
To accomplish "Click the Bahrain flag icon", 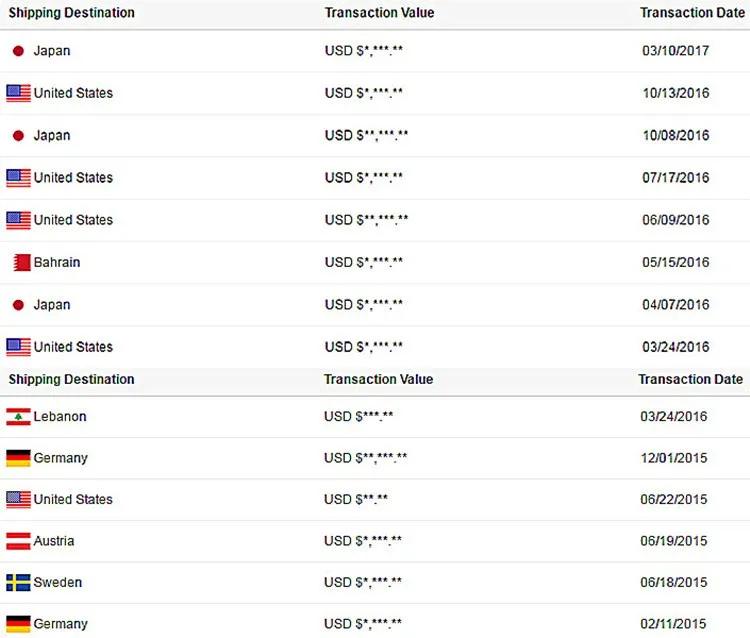I will (19, 262).
